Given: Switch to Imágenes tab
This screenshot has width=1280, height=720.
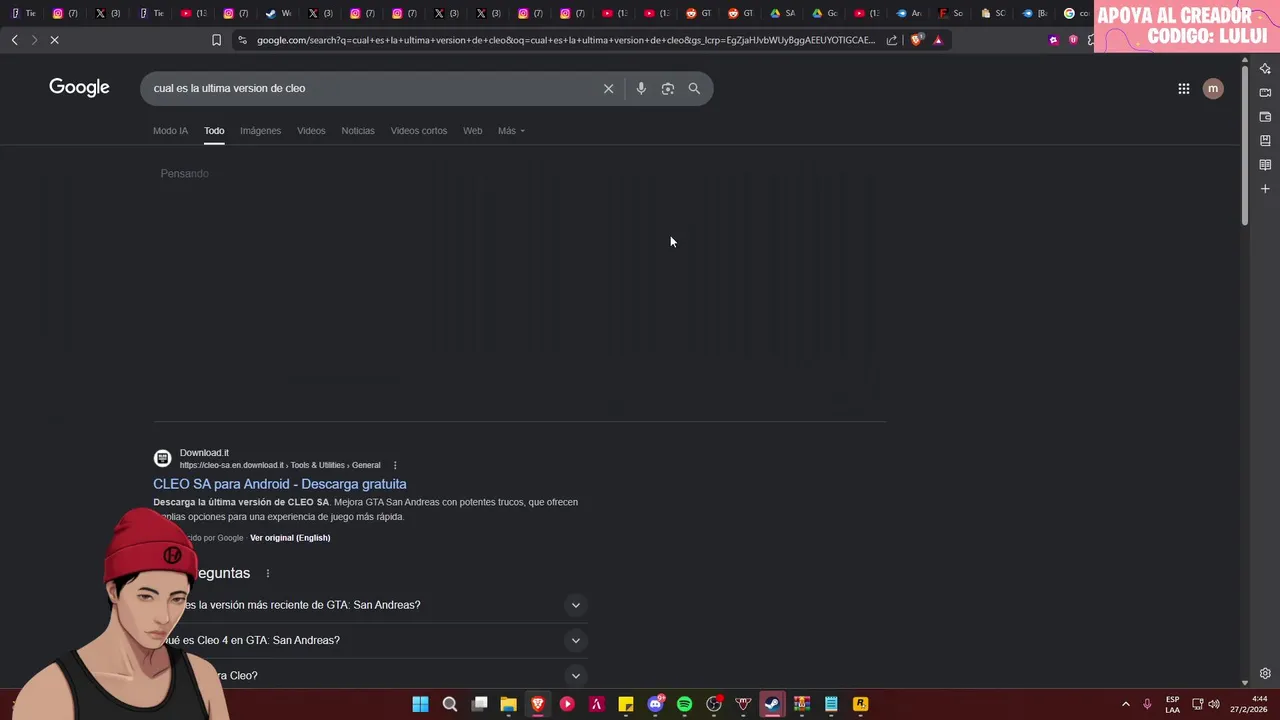Looking at the screenshot, I should (260, 131).
